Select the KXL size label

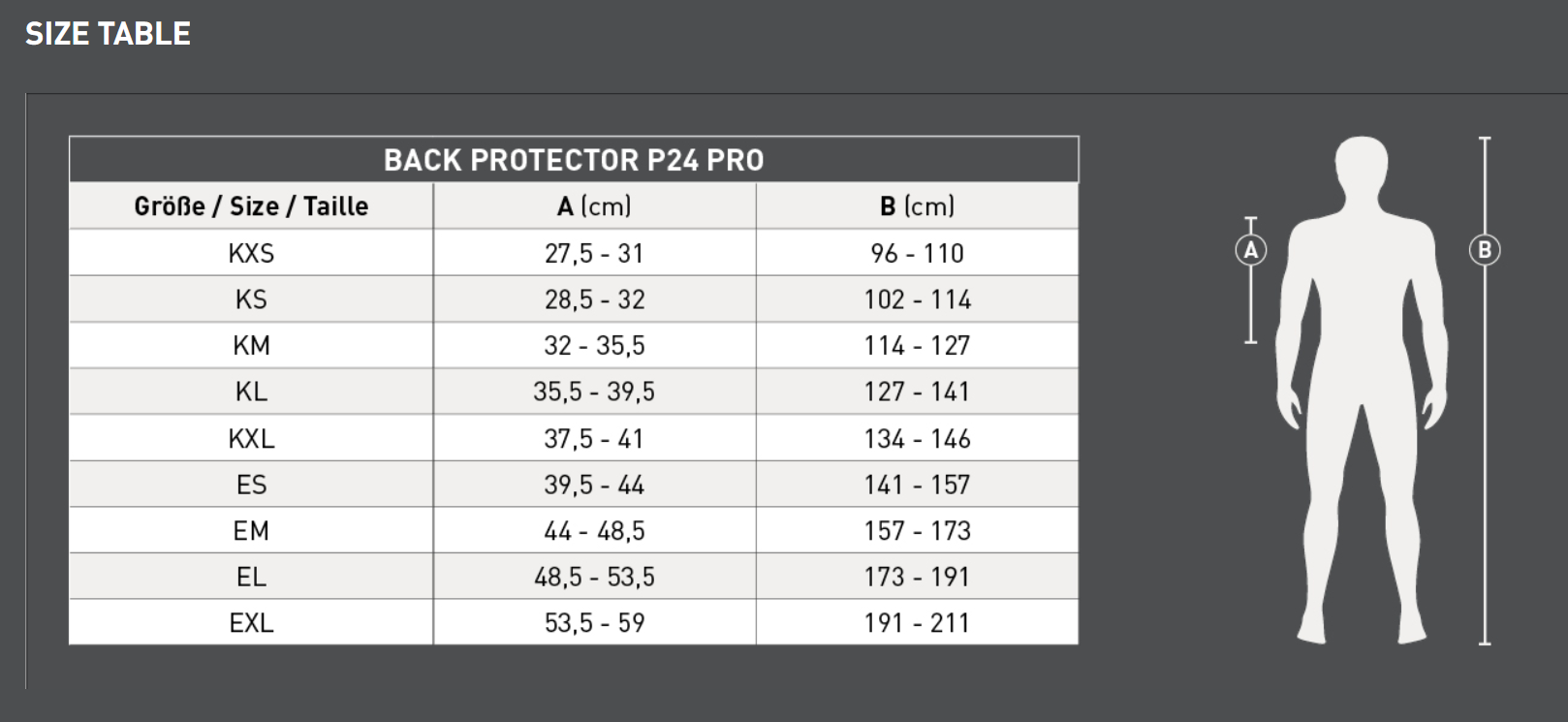[251, 438]
